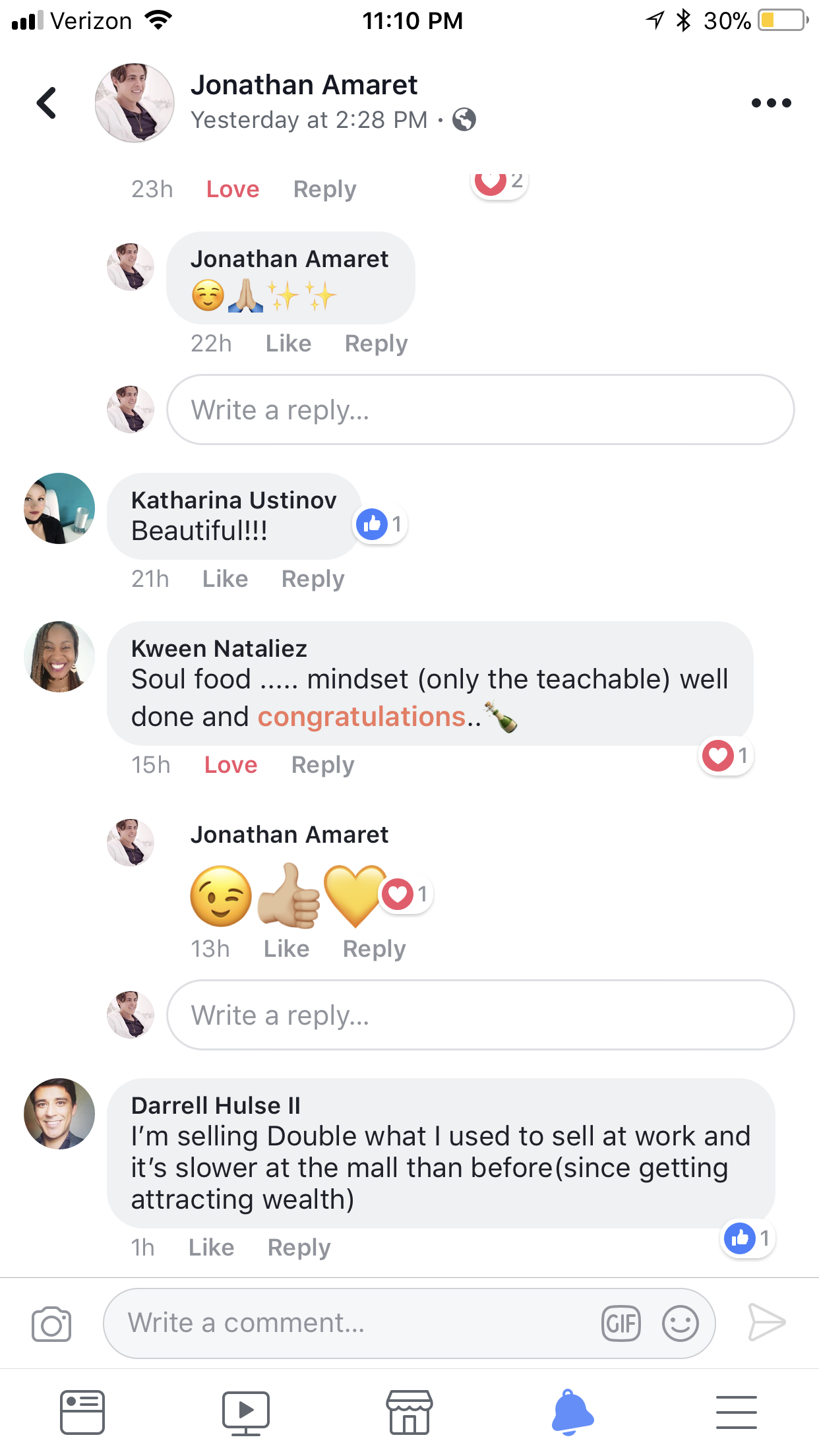Open the News Feed tab

pyautogui.click(x=82, y=1412)
